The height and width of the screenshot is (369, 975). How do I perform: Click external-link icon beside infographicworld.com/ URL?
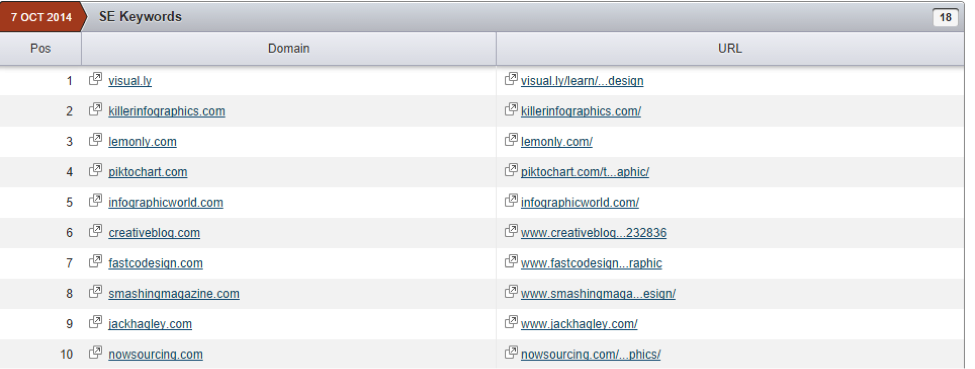coord(511,200)
